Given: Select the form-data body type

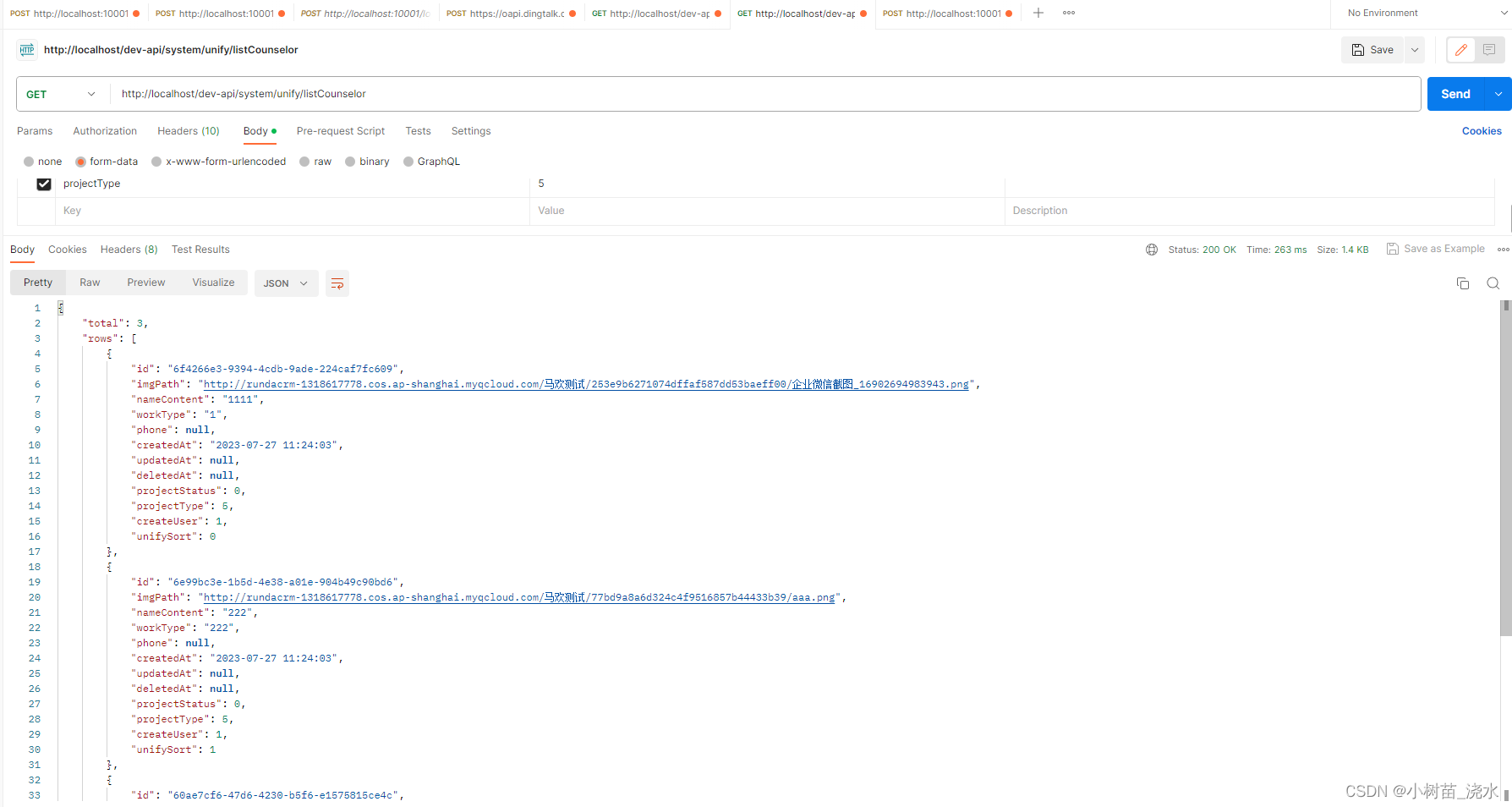Looking at the screenshot, I should tap(81, 162).
